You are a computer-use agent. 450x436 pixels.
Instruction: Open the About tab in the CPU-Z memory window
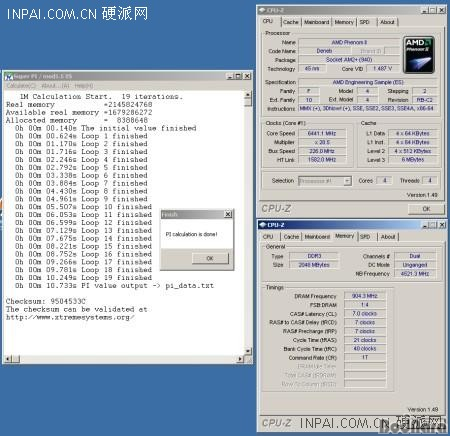[388, 237]
